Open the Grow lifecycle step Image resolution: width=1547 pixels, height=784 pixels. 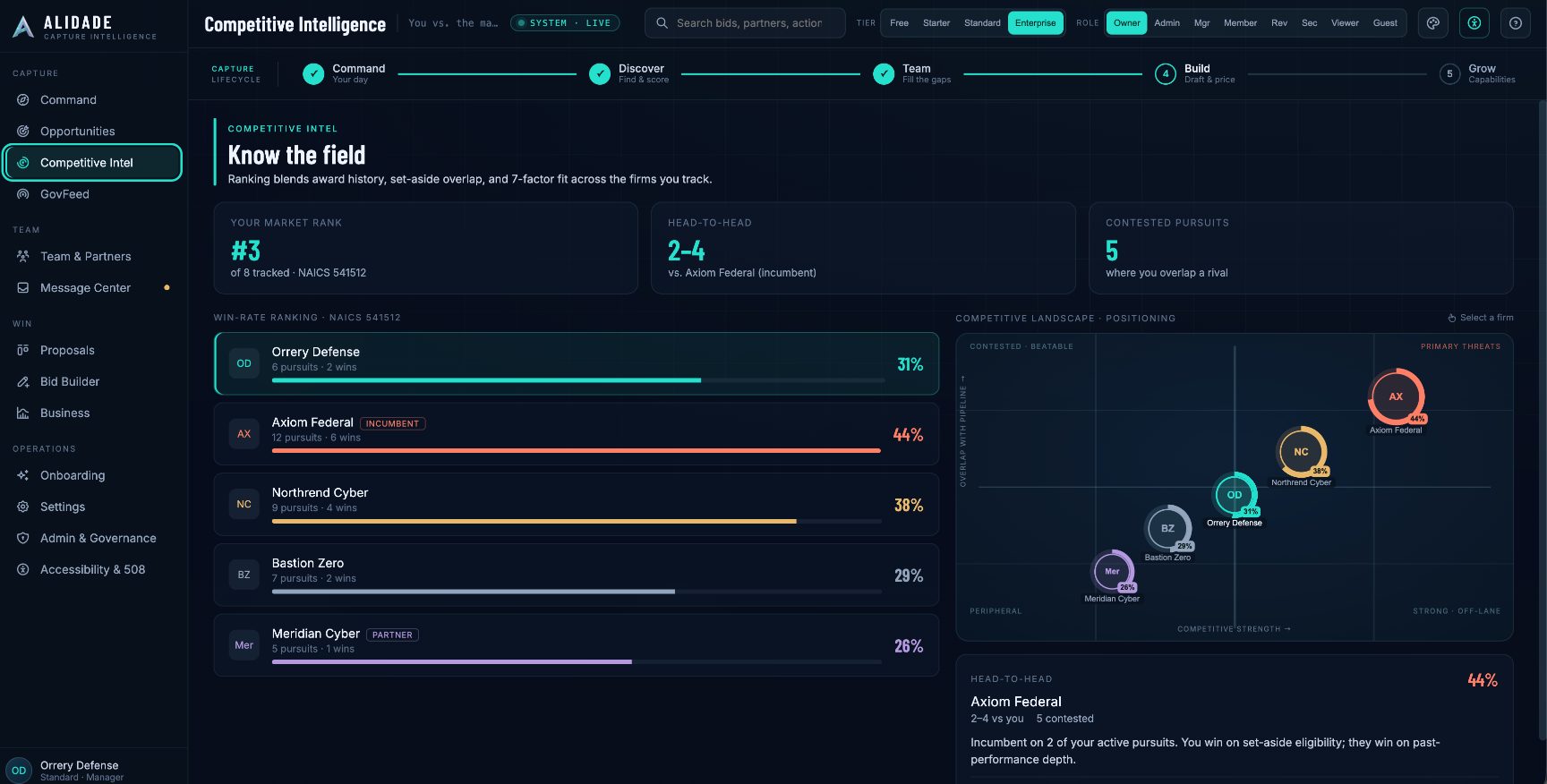1478,73
